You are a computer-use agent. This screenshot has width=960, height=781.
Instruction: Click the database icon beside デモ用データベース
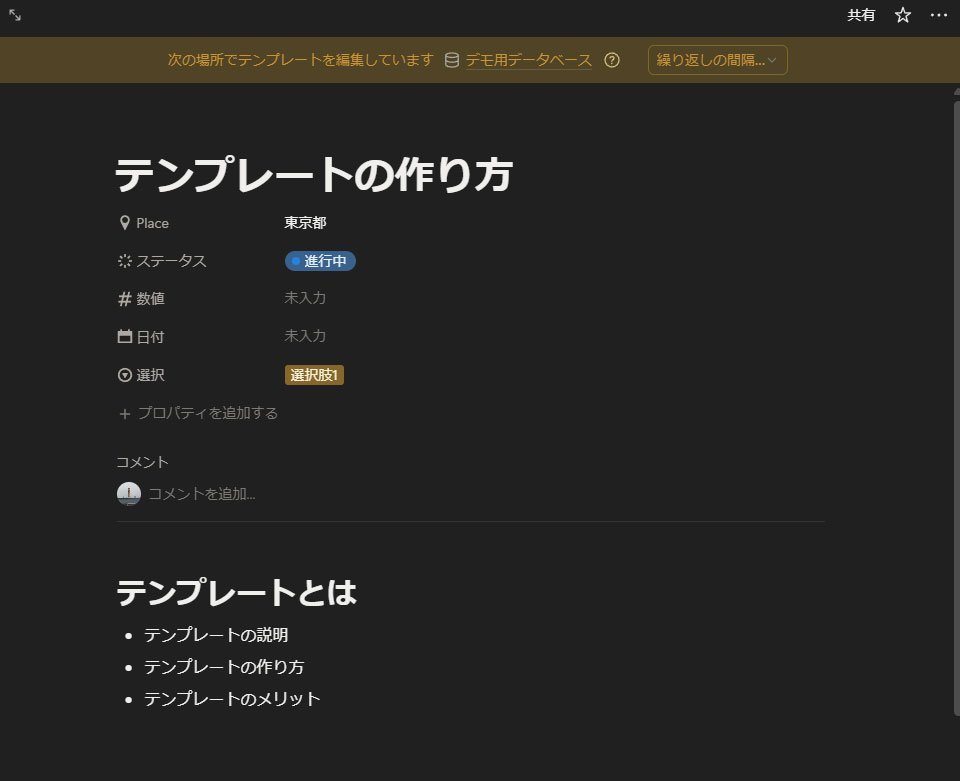(x=452, y=60)
